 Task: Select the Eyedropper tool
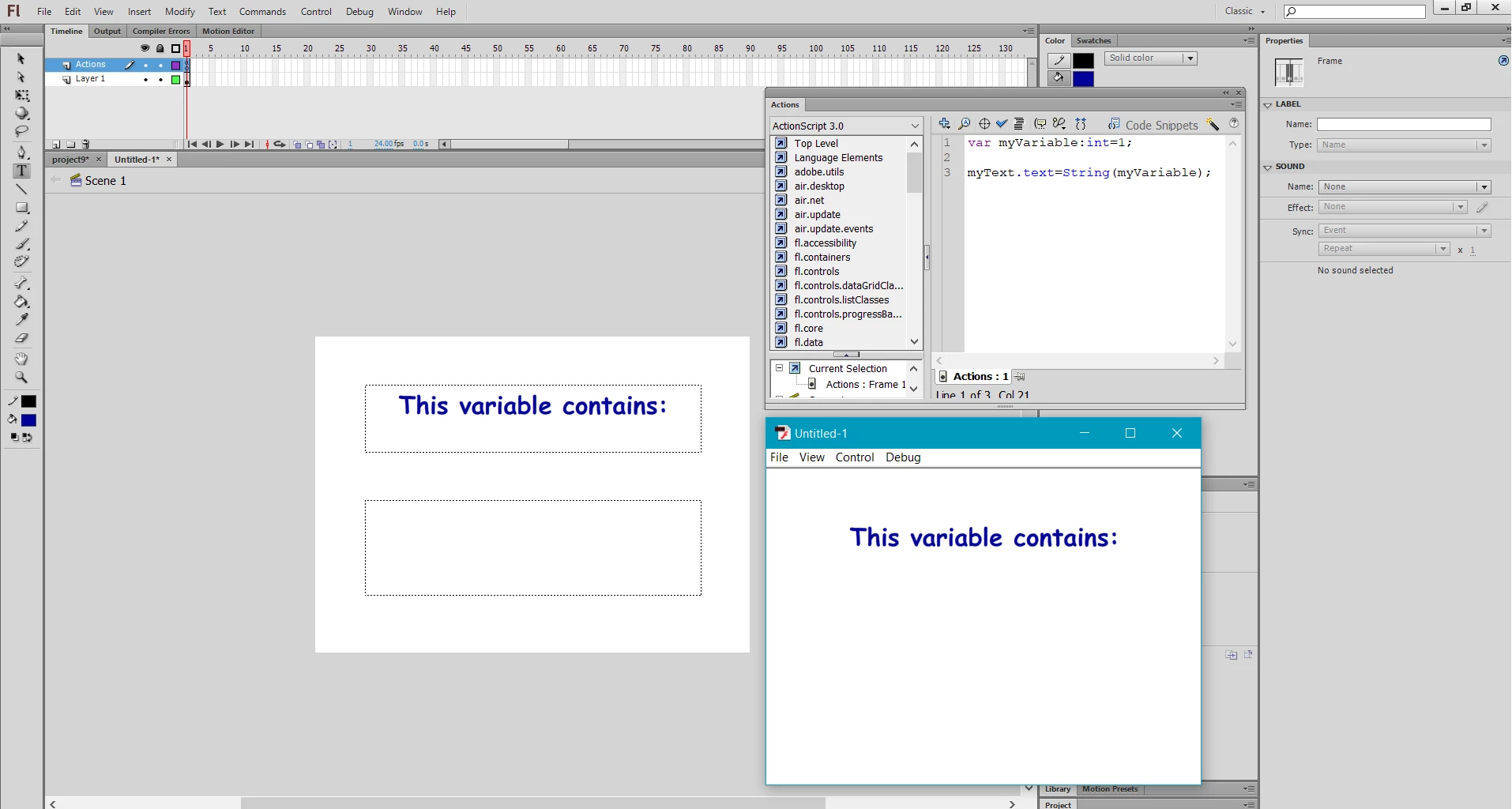(21, 320)
